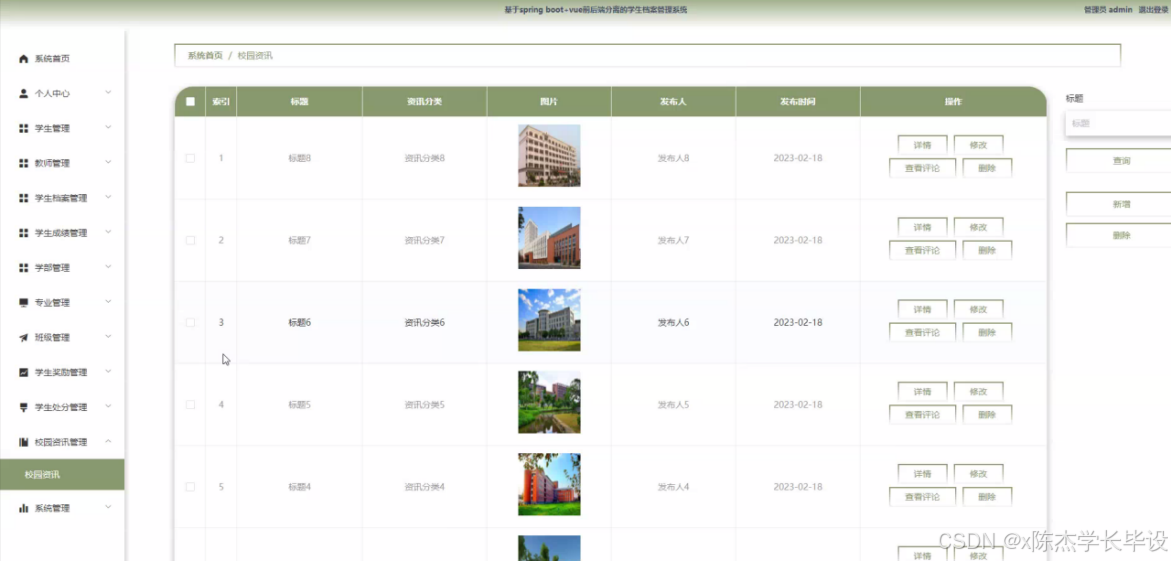Toggle the select-all checkbox in table header
Image resolution: width=1172 pixels, height=561 pixels.
pos(190,102)
